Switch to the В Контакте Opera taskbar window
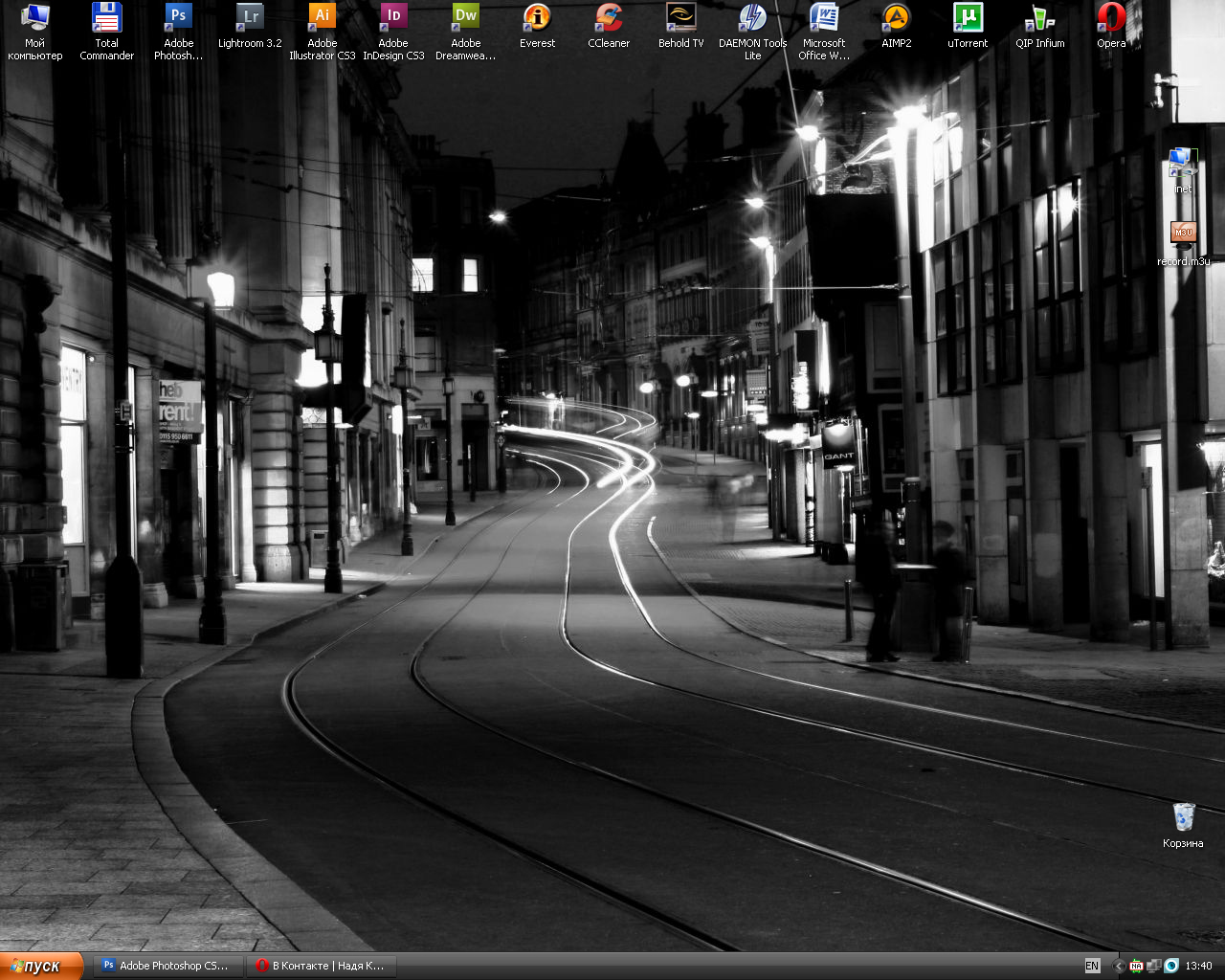The width and height of the screenshot is (1225, 980). coord(320,966)
